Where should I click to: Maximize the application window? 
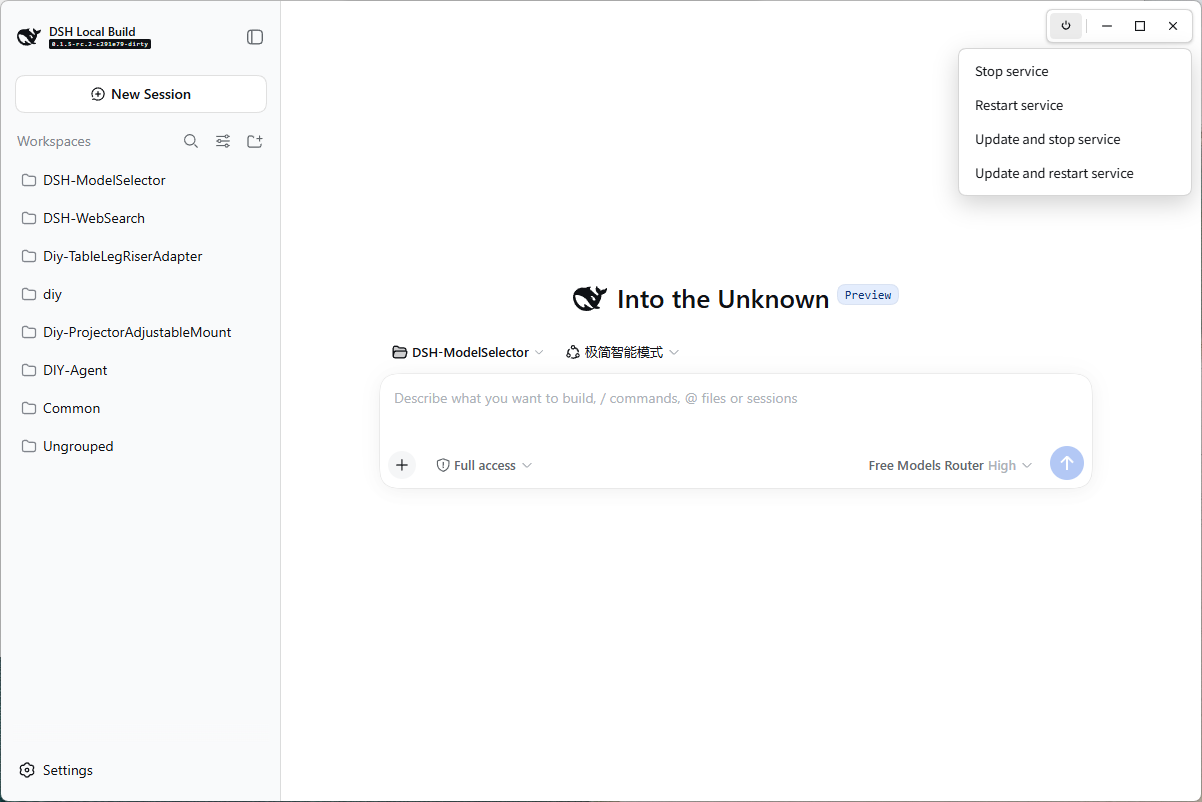(1140, 26)
